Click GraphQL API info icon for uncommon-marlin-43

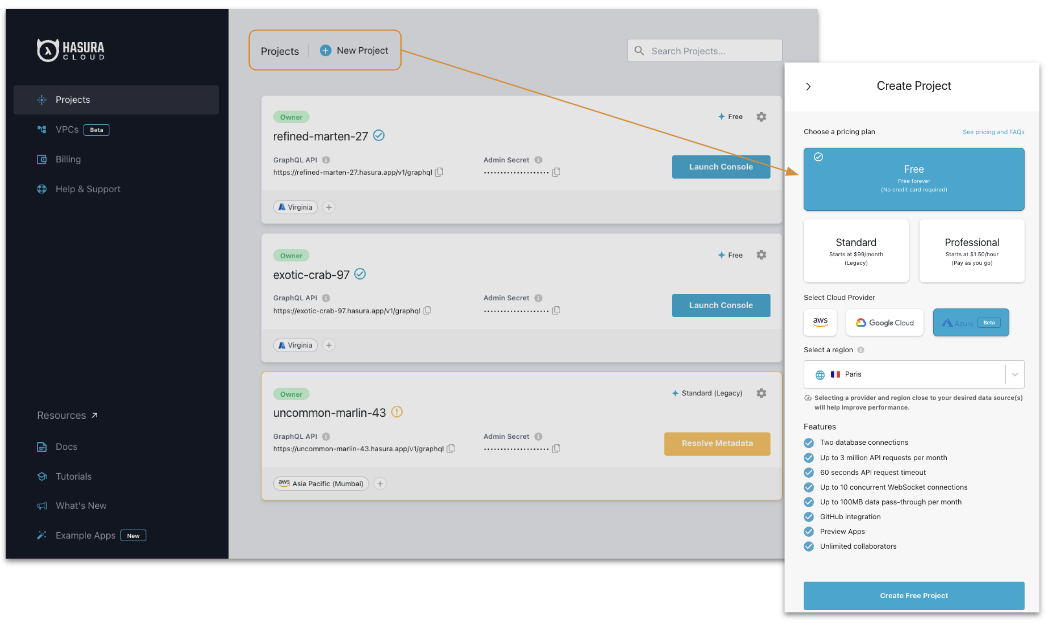pos(326,437)
